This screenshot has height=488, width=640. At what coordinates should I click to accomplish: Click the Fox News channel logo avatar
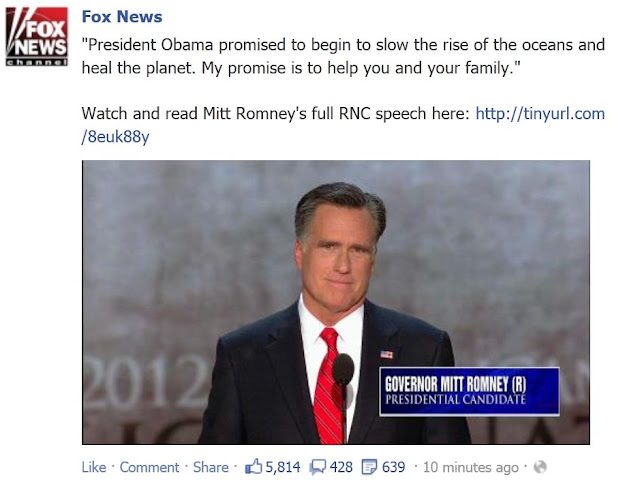37,37
